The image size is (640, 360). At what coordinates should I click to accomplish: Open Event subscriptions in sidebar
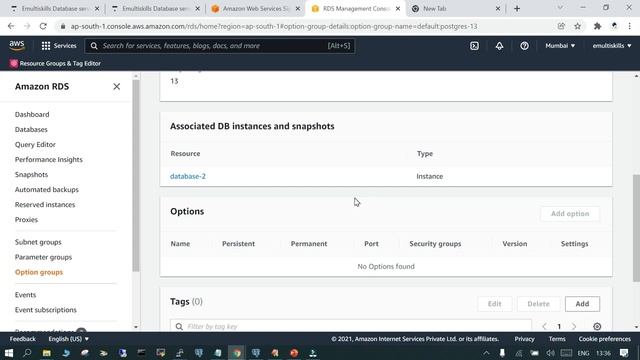[x=46, y=310]
